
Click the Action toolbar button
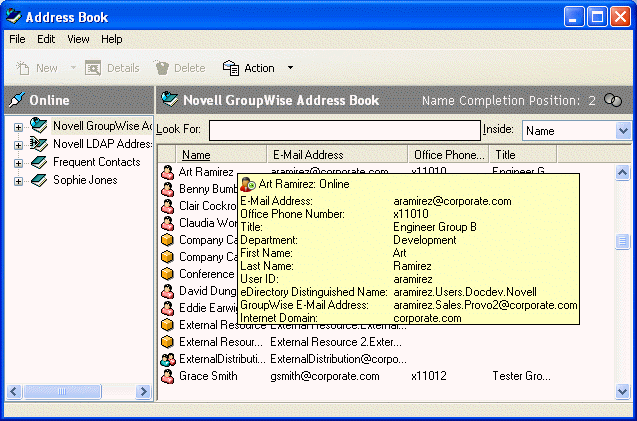pyautogui.click(x=249, y=68)
